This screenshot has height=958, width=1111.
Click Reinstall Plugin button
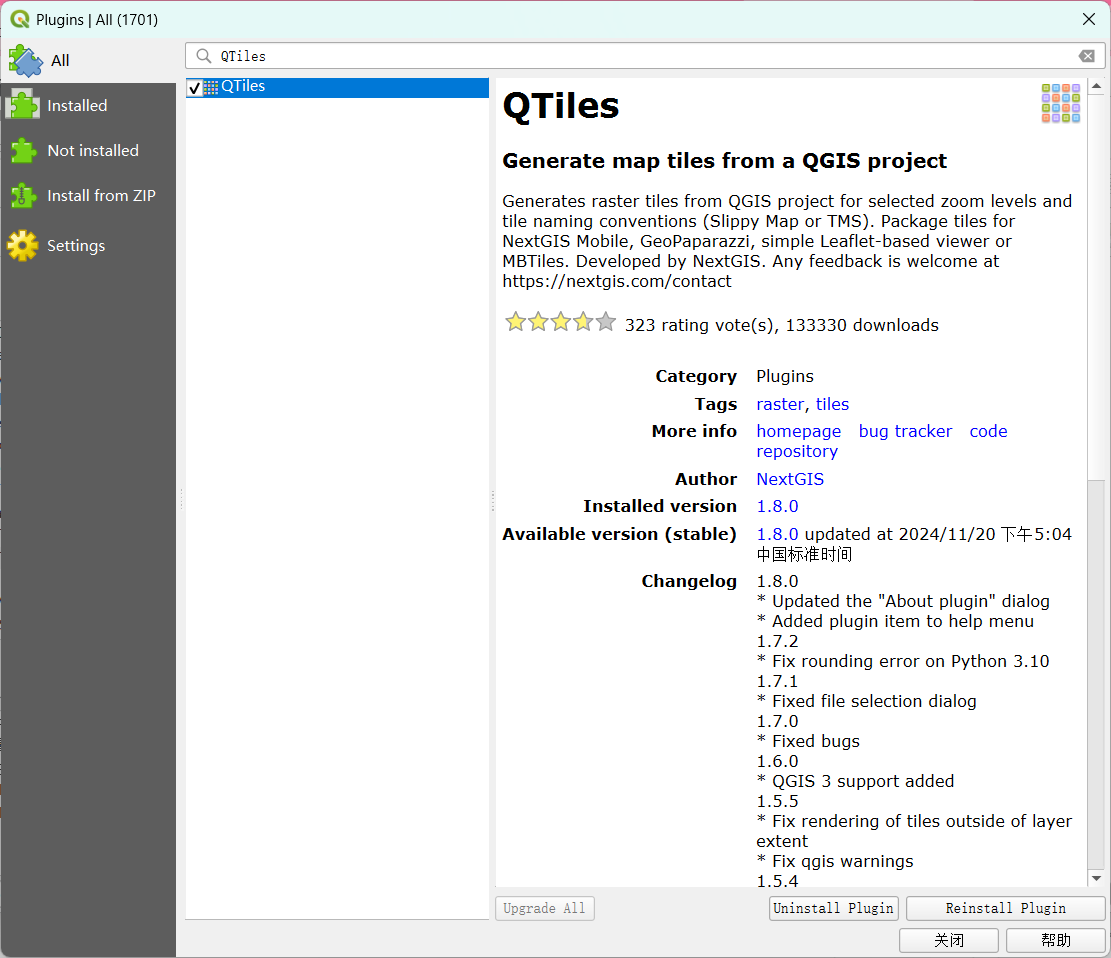click(1005, 908)
